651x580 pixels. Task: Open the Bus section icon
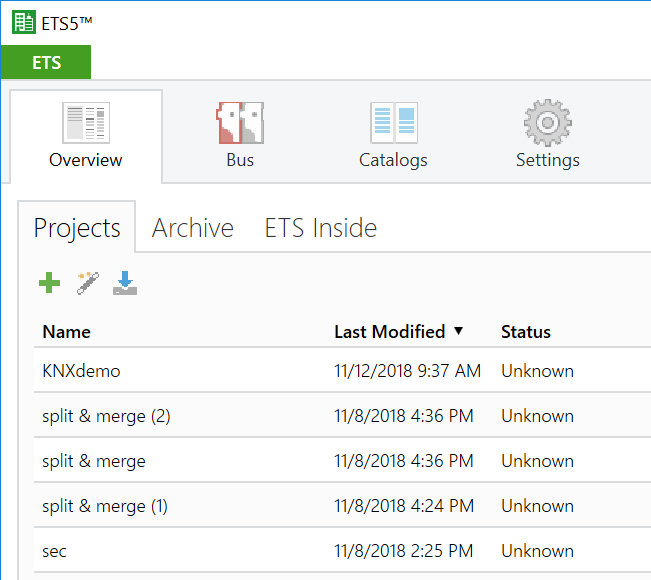click(x=240, y=123)
